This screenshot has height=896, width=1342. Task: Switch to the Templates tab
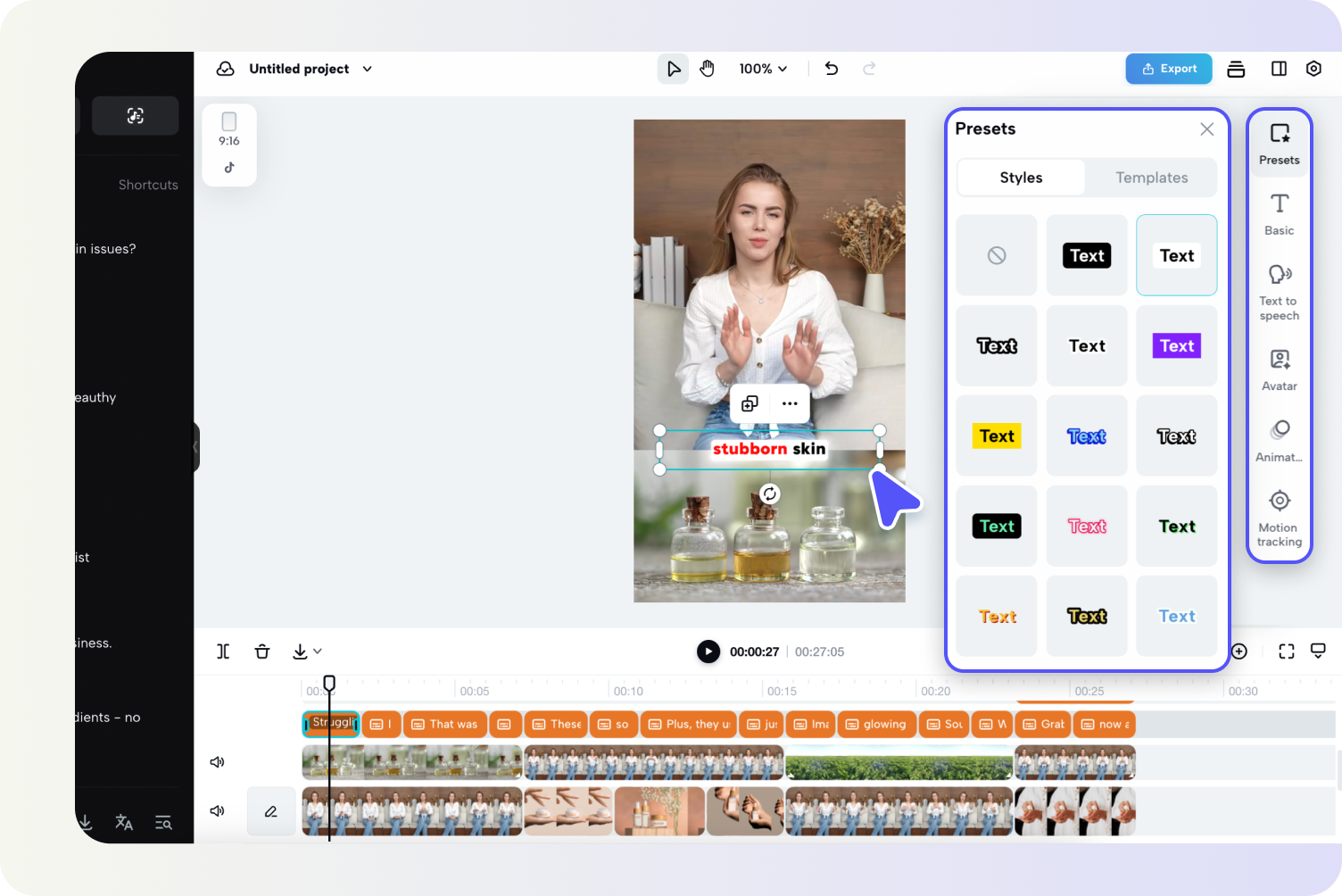1152,178
